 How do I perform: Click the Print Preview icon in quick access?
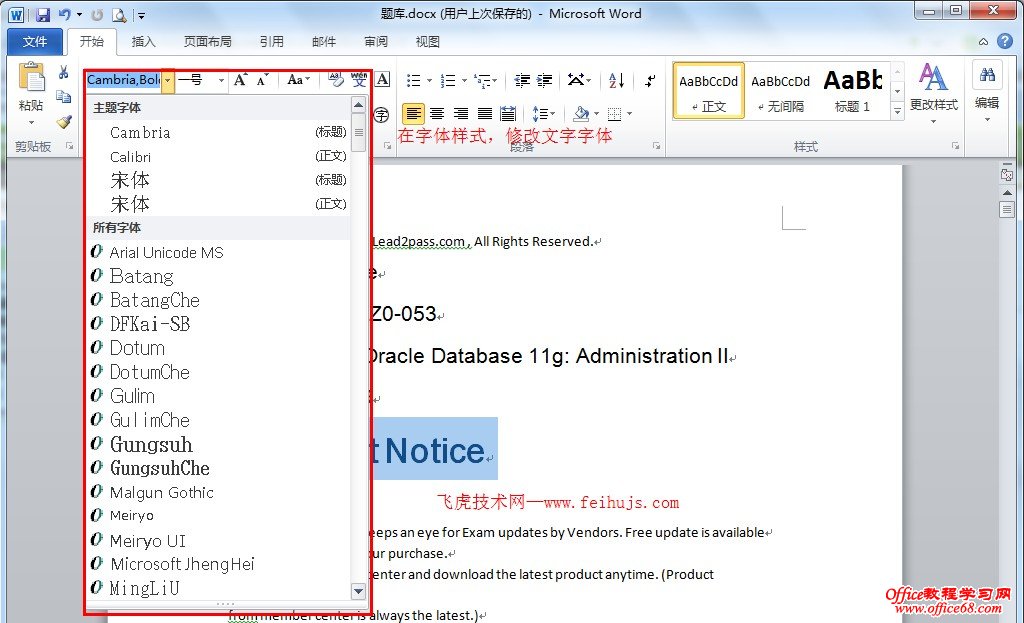point(119,14)
